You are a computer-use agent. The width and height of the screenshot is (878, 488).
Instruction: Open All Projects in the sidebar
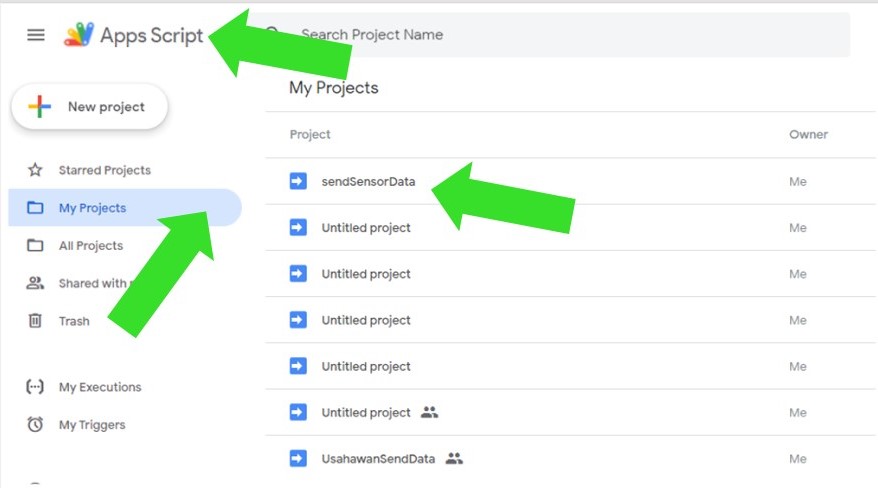click(x=91, y=246)
